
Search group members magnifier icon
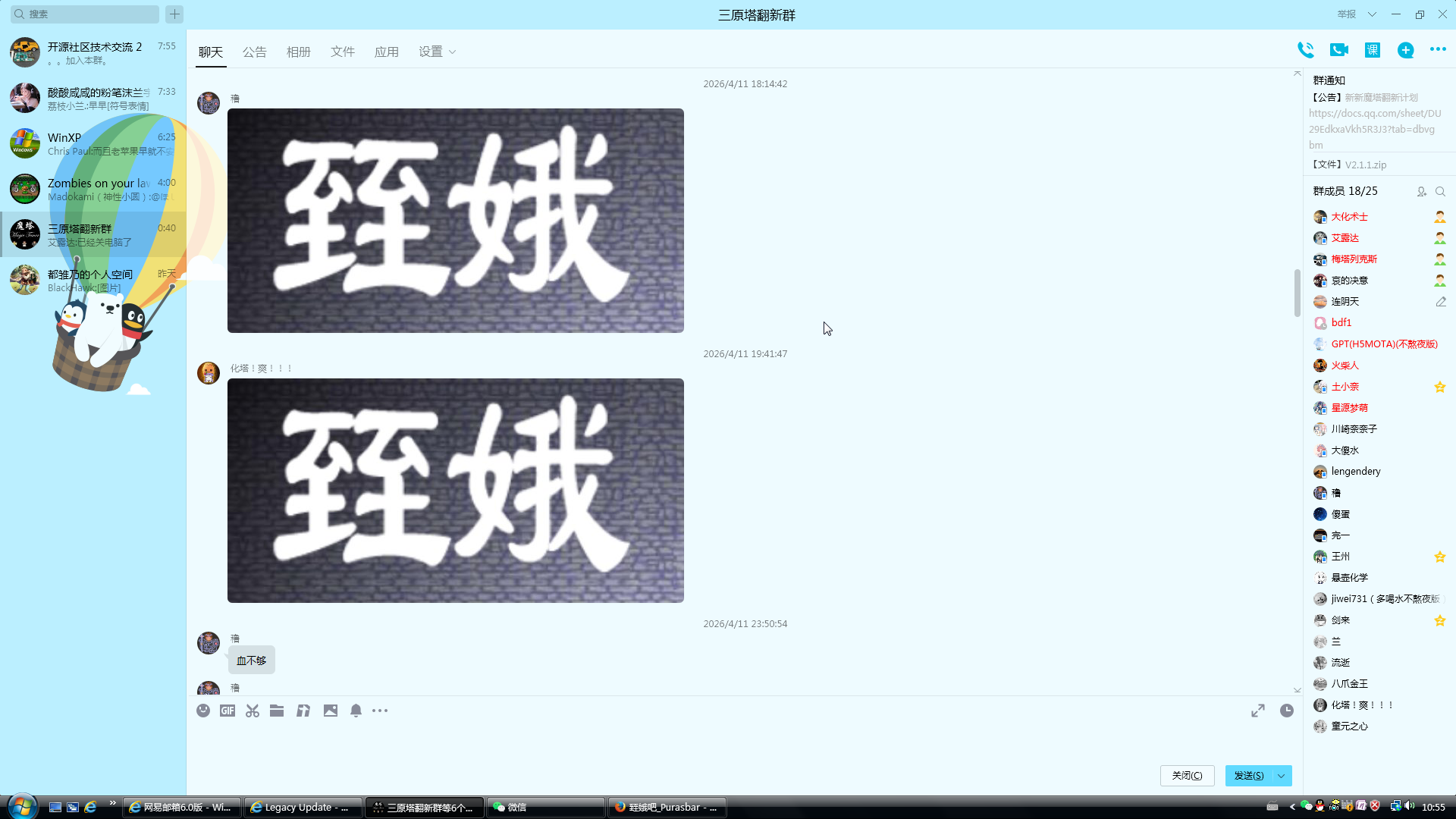point(1440,192)
